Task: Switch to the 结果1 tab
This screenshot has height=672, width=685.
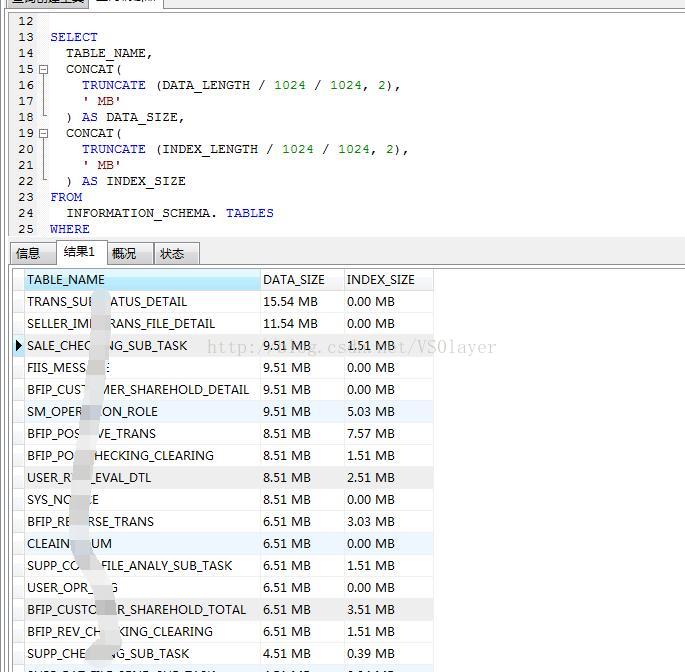Action: point(82,252)
